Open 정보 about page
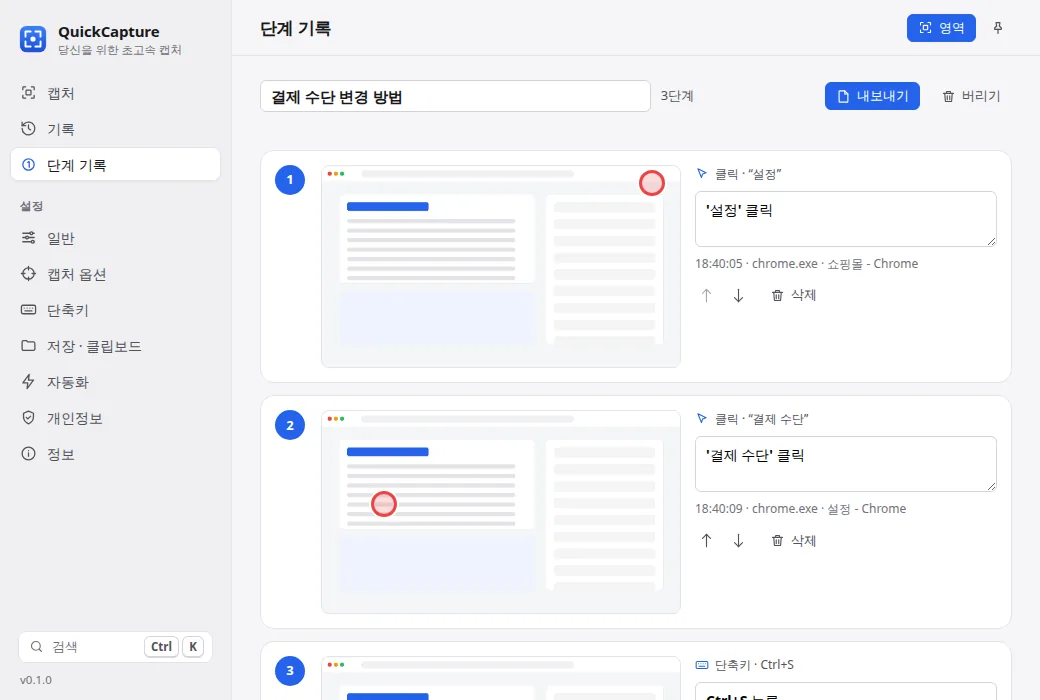The height and width of the screenshot is (700, 1040). (x=115, y=454)
